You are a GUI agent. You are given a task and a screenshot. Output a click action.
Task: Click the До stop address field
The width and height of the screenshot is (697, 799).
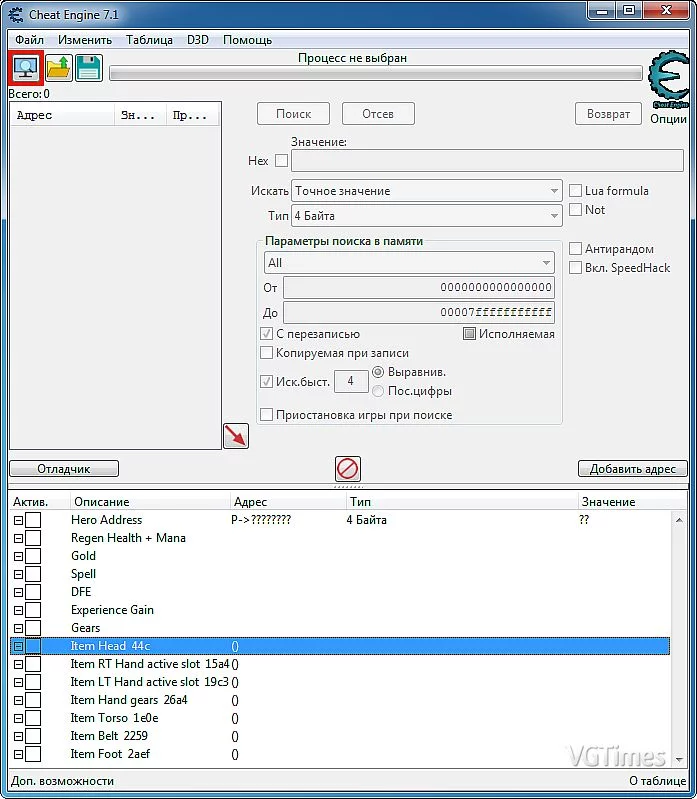tap(419, 312)
